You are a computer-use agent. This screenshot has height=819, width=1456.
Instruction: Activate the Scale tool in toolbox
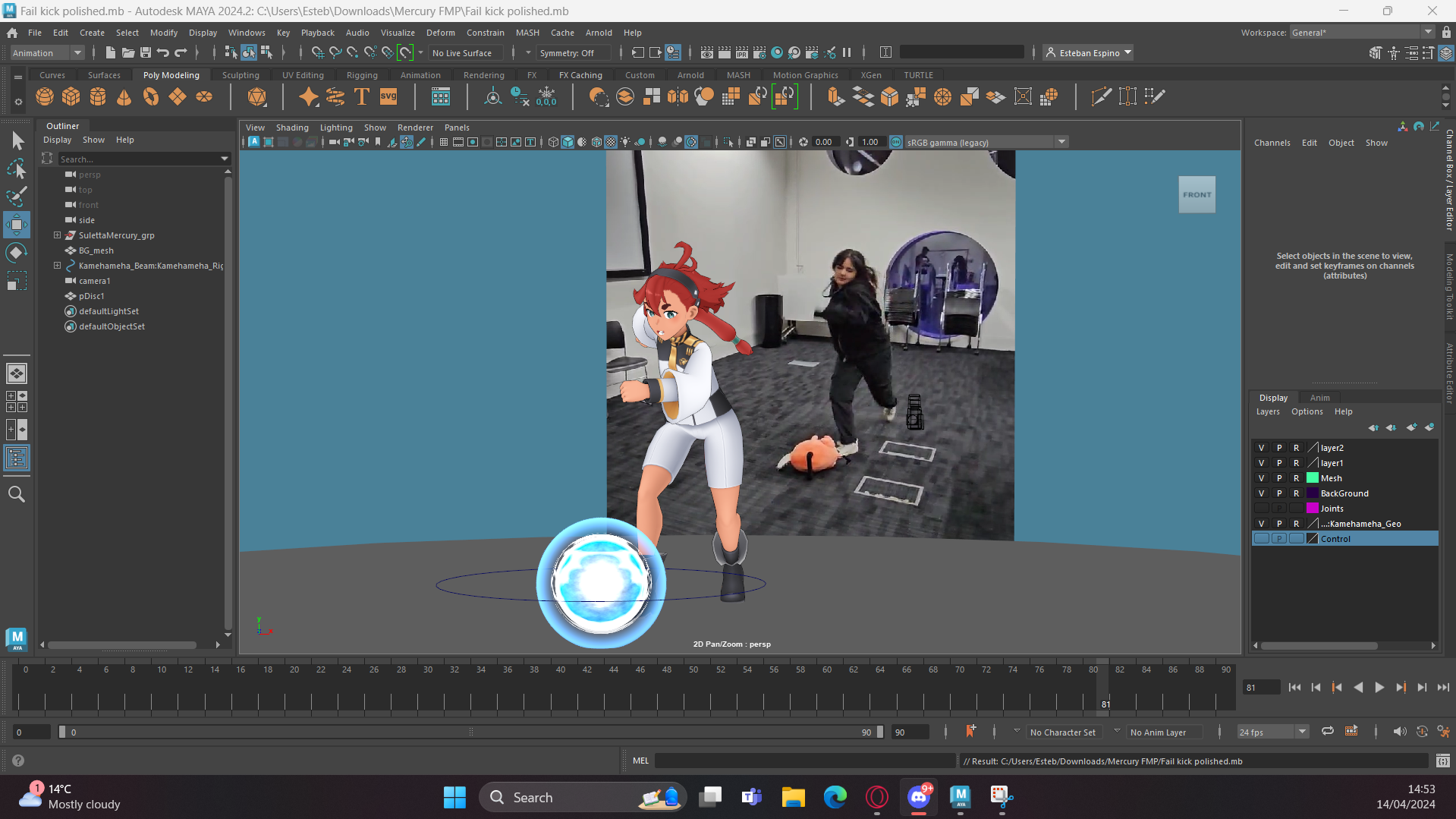click(17, 281)
